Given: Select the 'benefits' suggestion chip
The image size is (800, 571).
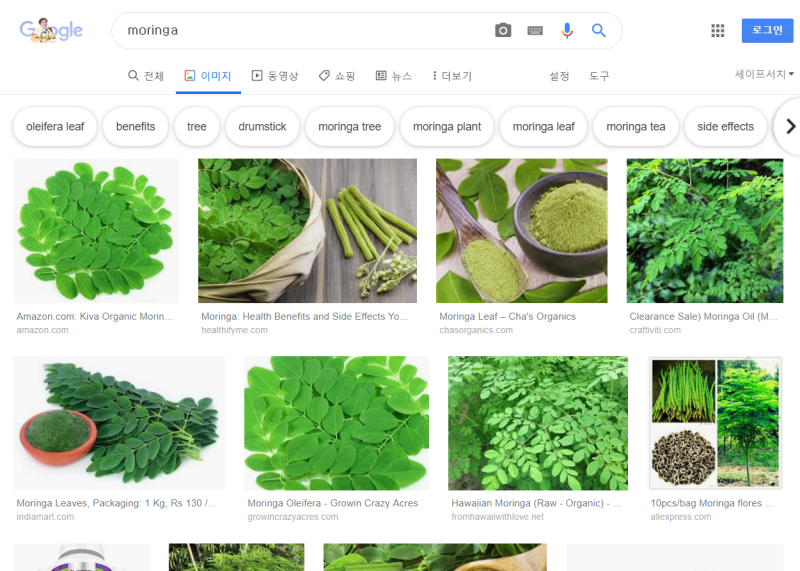Looking at the screenshot, I should coord(135,127).
